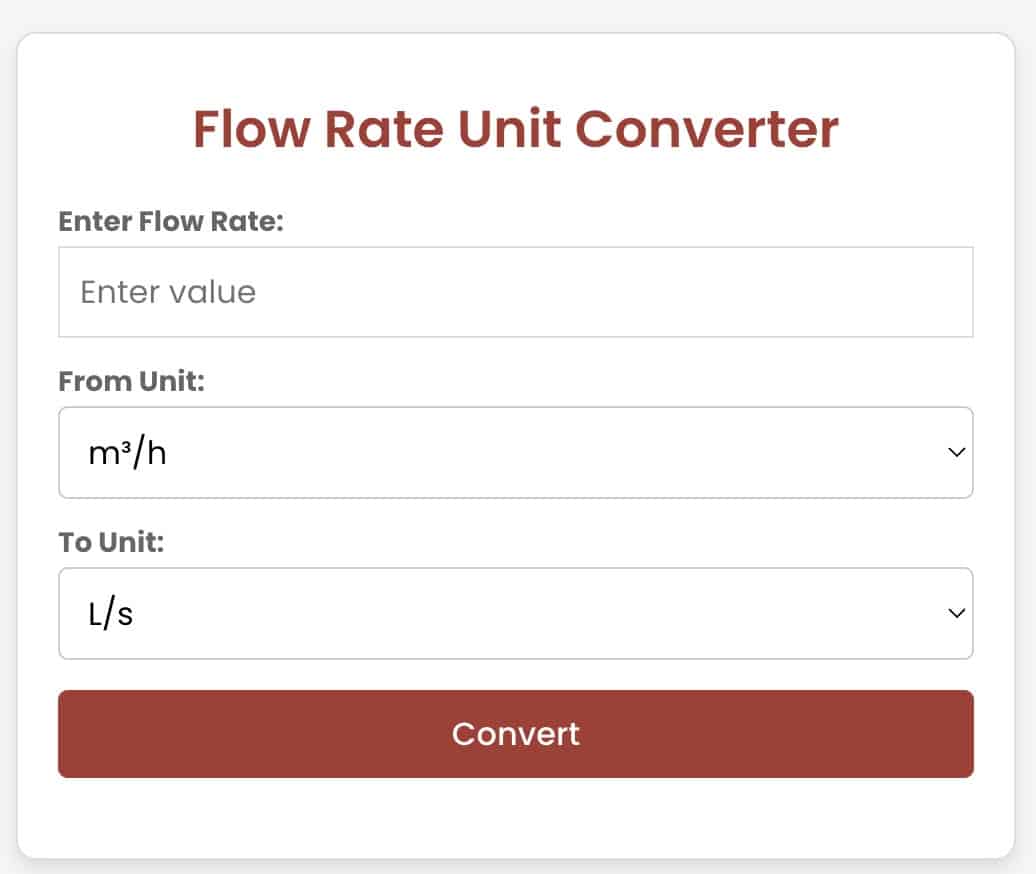The width and height of the screenshot is (1036, 874).
Task: Click the Flow Rate Unit Converter heading
Action: 515,129
